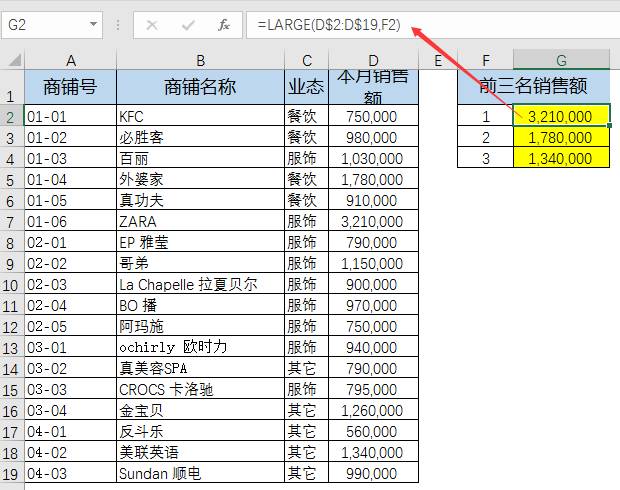
Task: Click the 商铺名称 header cell
Action: coord(200,87)
